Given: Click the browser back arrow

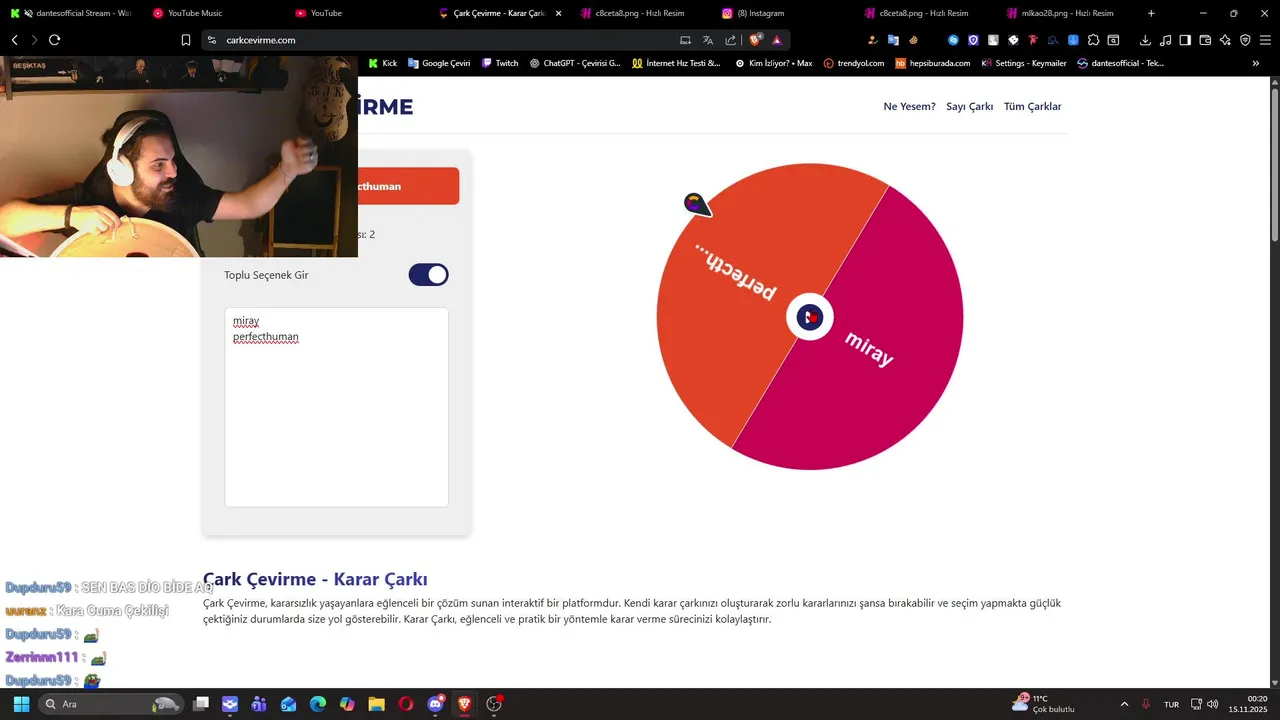Looking at the screenshot, I should coord(14,40).
